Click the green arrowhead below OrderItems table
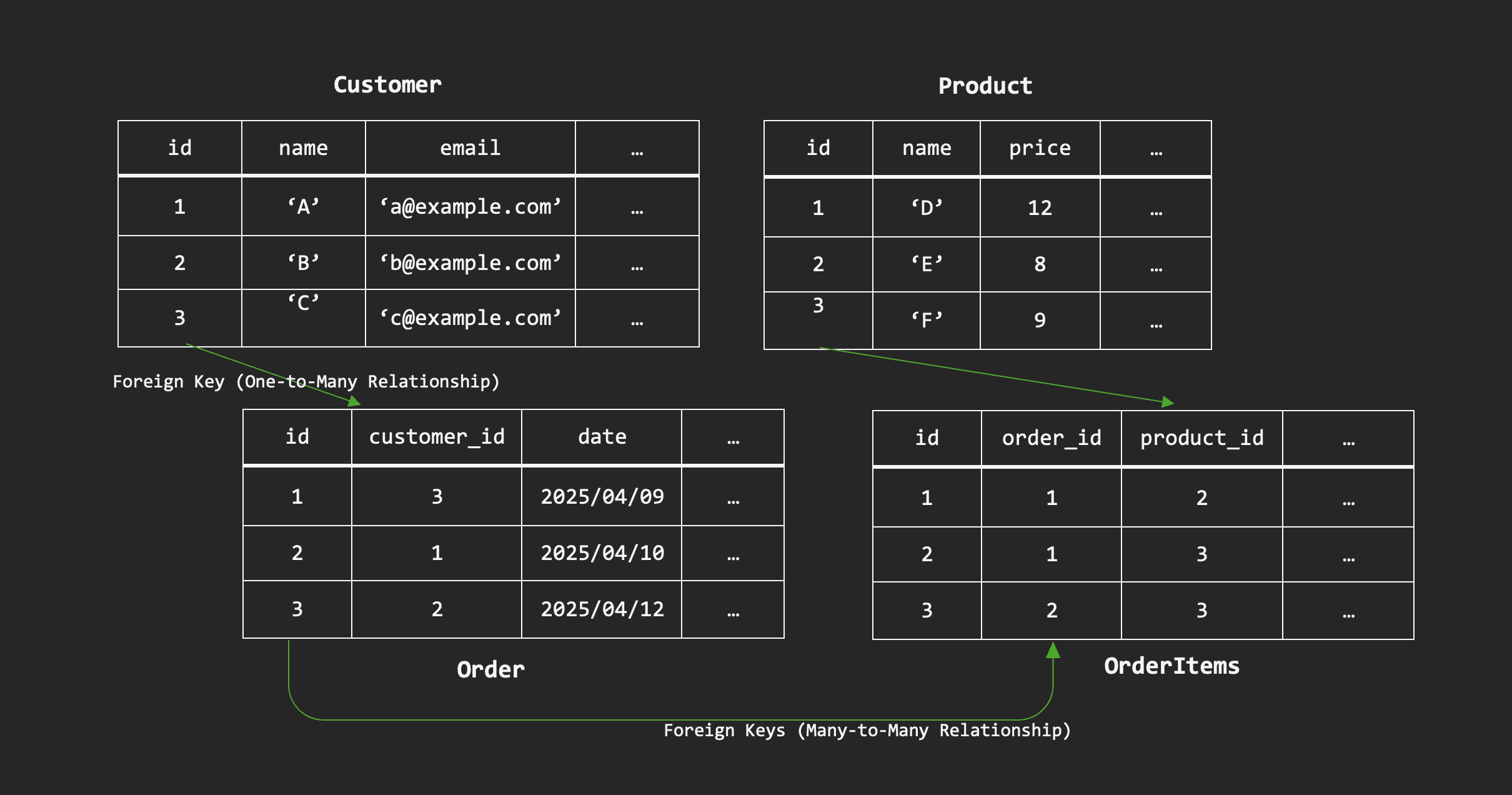Screen dimensions: 1512x795 pyautogui.click(x=1053, y=650)
